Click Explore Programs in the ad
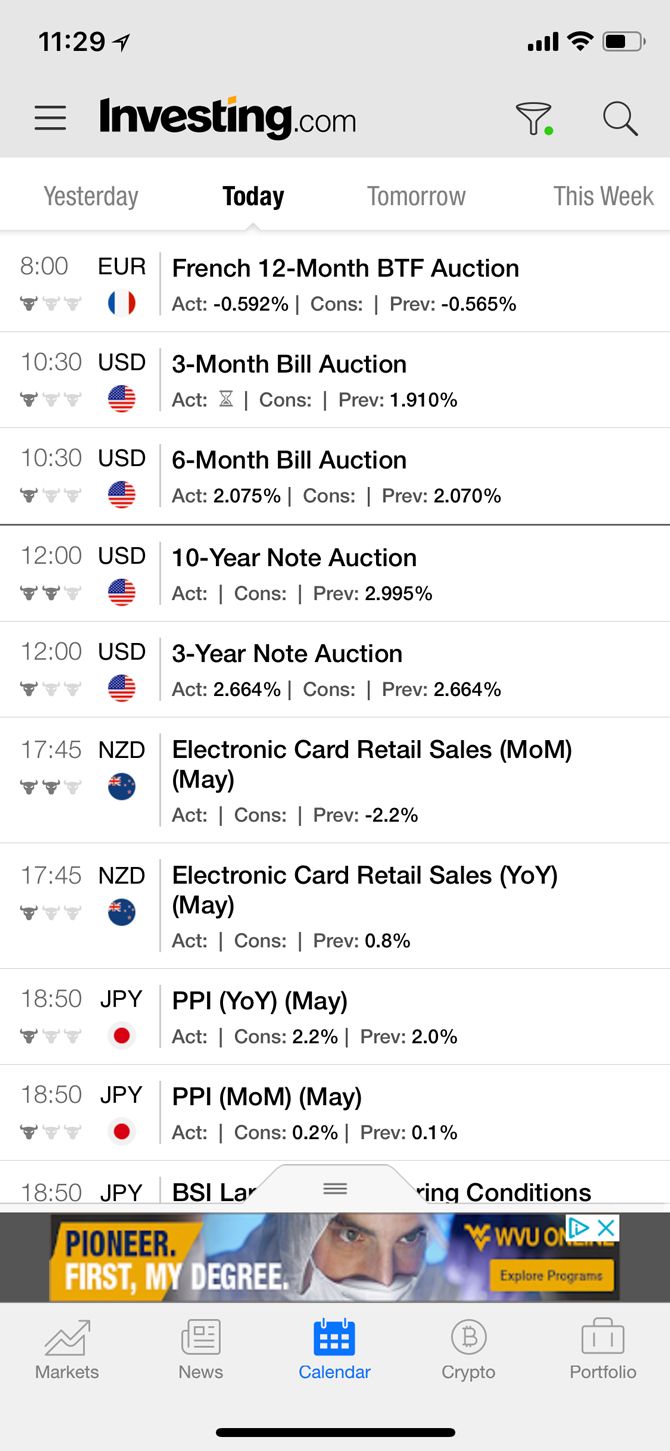Image resolution: width=670 pixels, height=1451 pixels. (x=551, y=1275)
